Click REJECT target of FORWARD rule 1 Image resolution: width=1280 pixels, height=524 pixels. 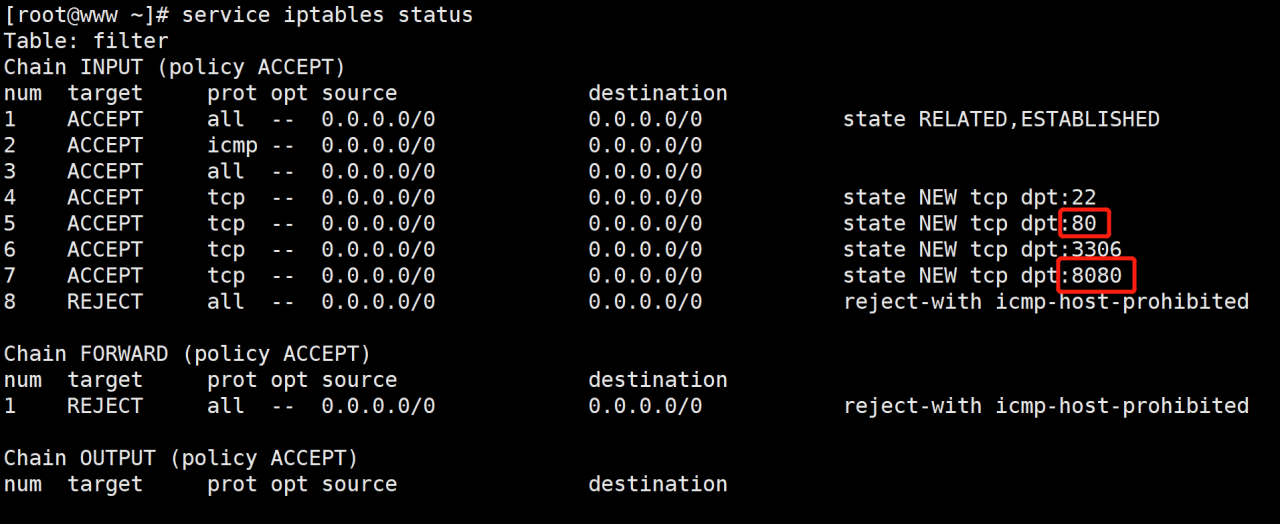[105, 406]
